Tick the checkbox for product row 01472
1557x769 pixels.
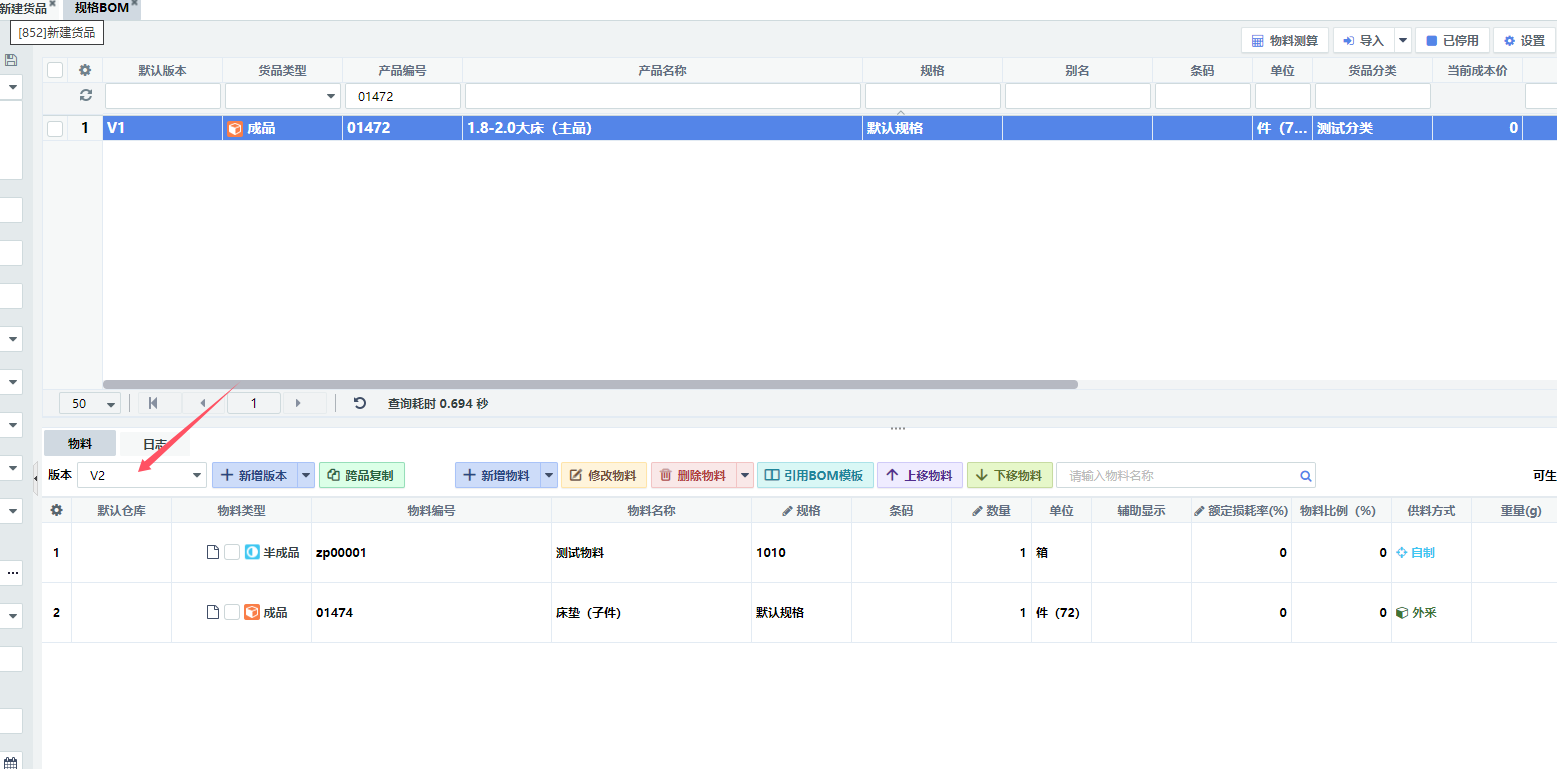tap(55, 128)
